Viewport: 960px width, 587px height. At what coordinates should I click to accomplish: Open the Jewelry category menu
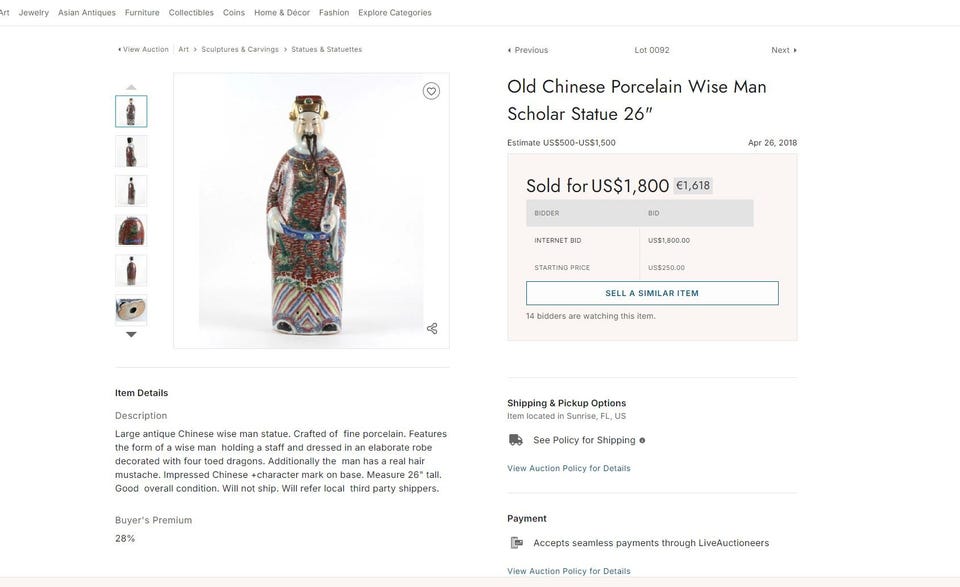click(x=34, y=13)
